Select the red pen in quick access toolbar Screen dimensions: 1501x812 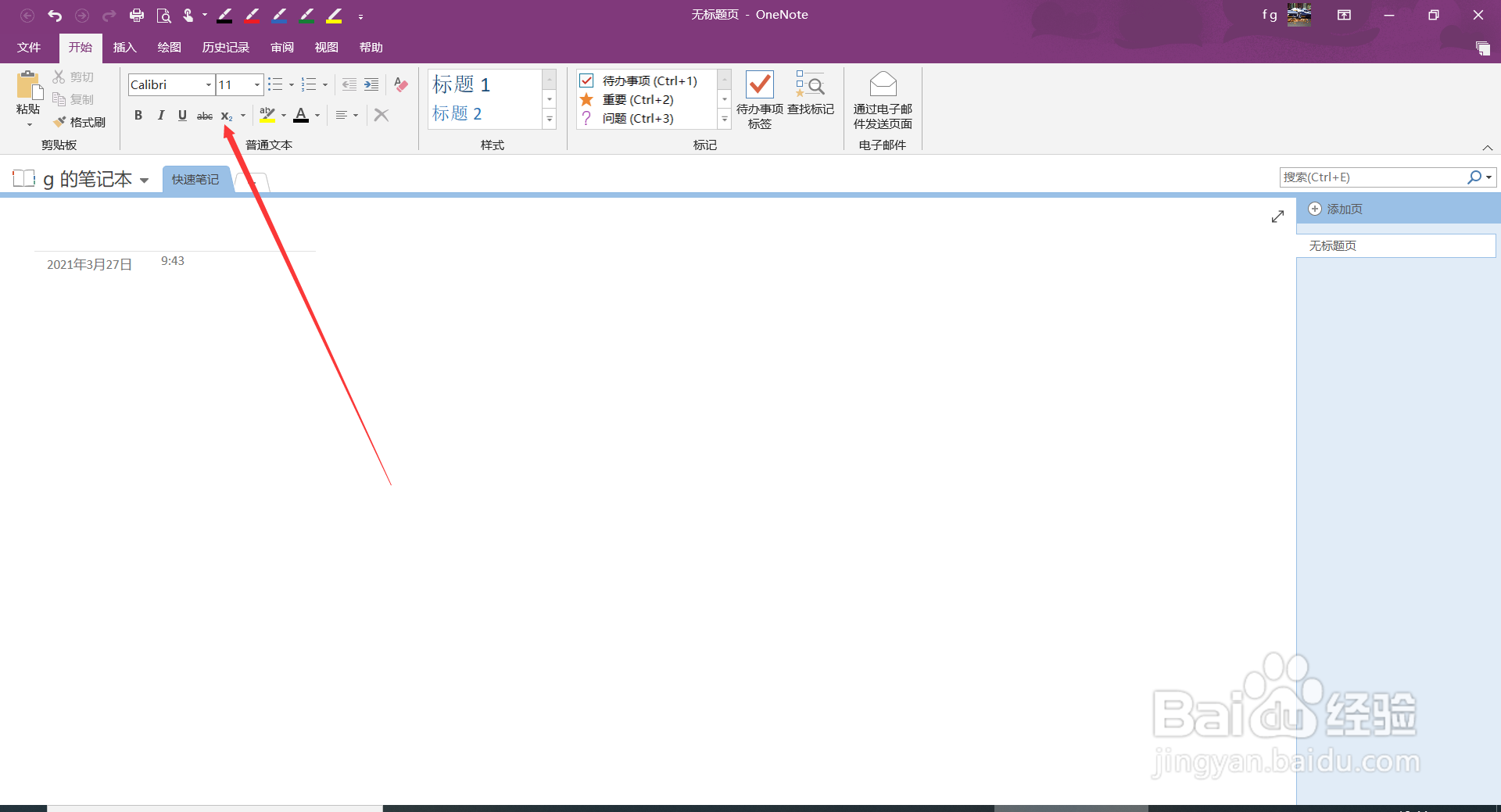pos(252,15)
